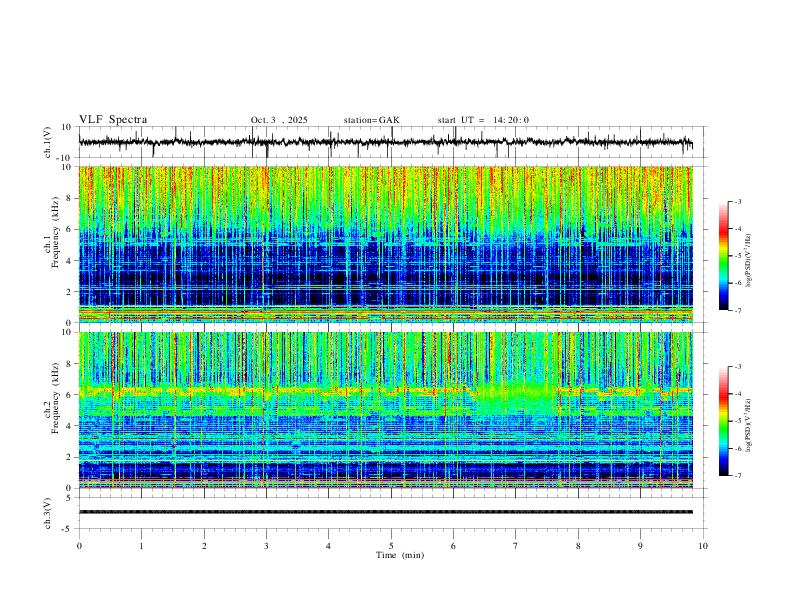
Task: Click the "ch.3(V)" axis label
Action: coord(48,513)
